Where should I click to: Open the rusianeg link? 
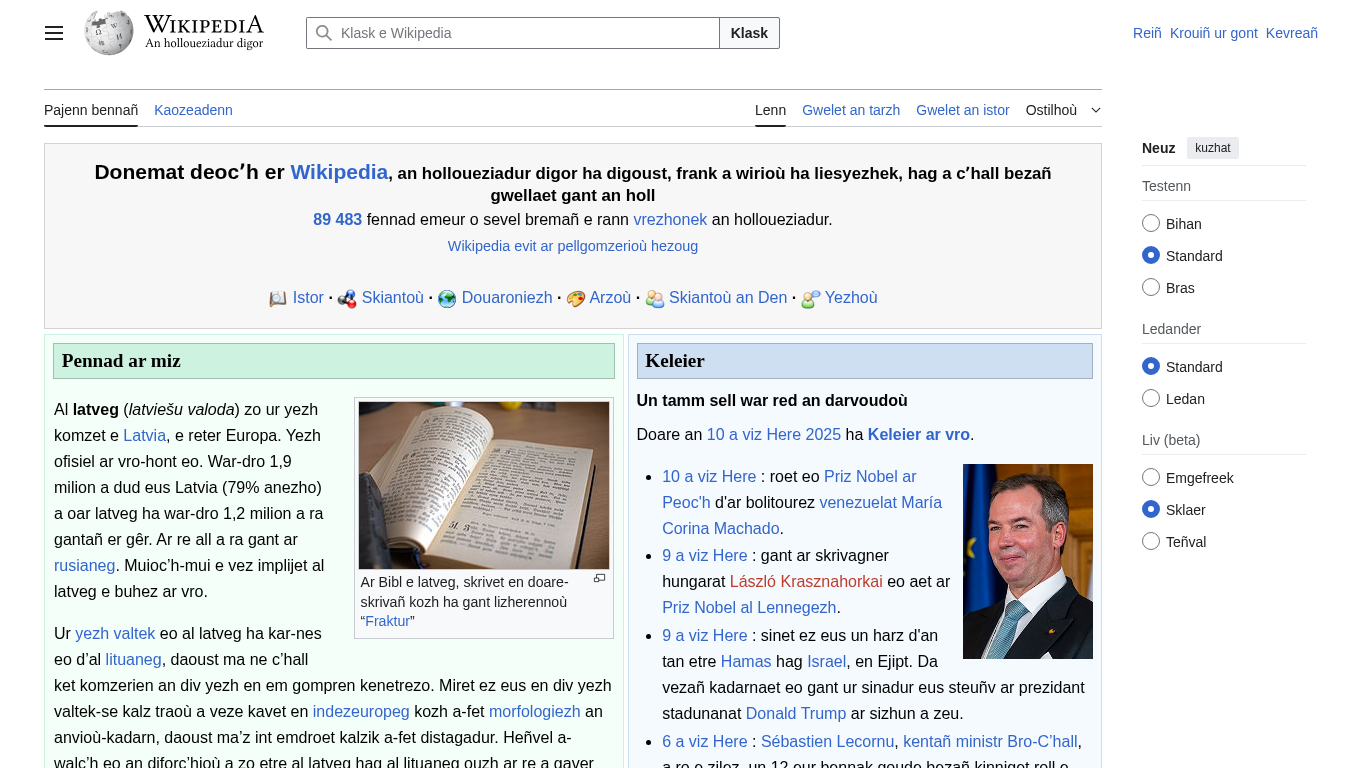(x=85, y=565)
